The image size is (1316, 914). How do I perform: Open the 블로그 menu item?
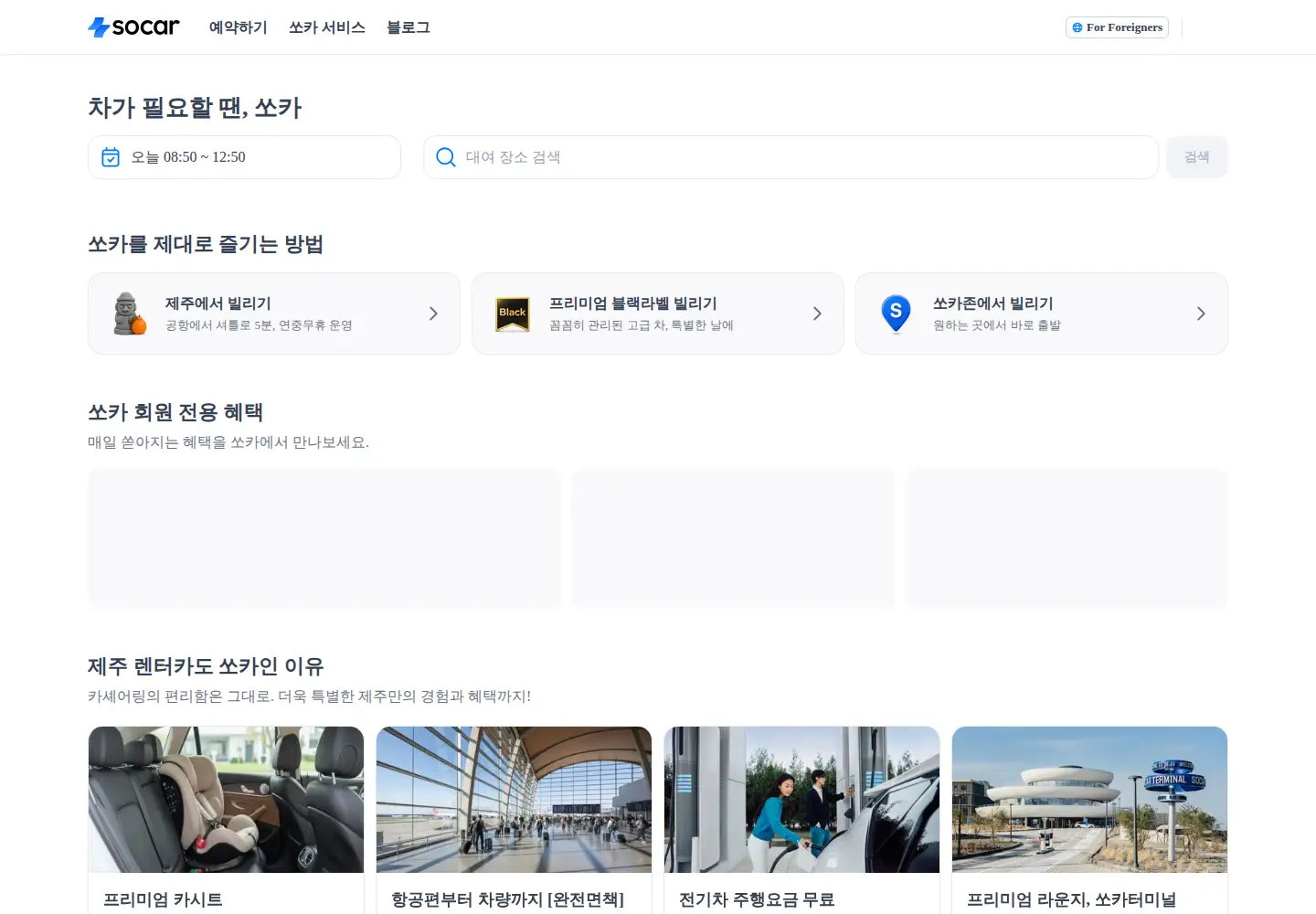coord(409,27)
